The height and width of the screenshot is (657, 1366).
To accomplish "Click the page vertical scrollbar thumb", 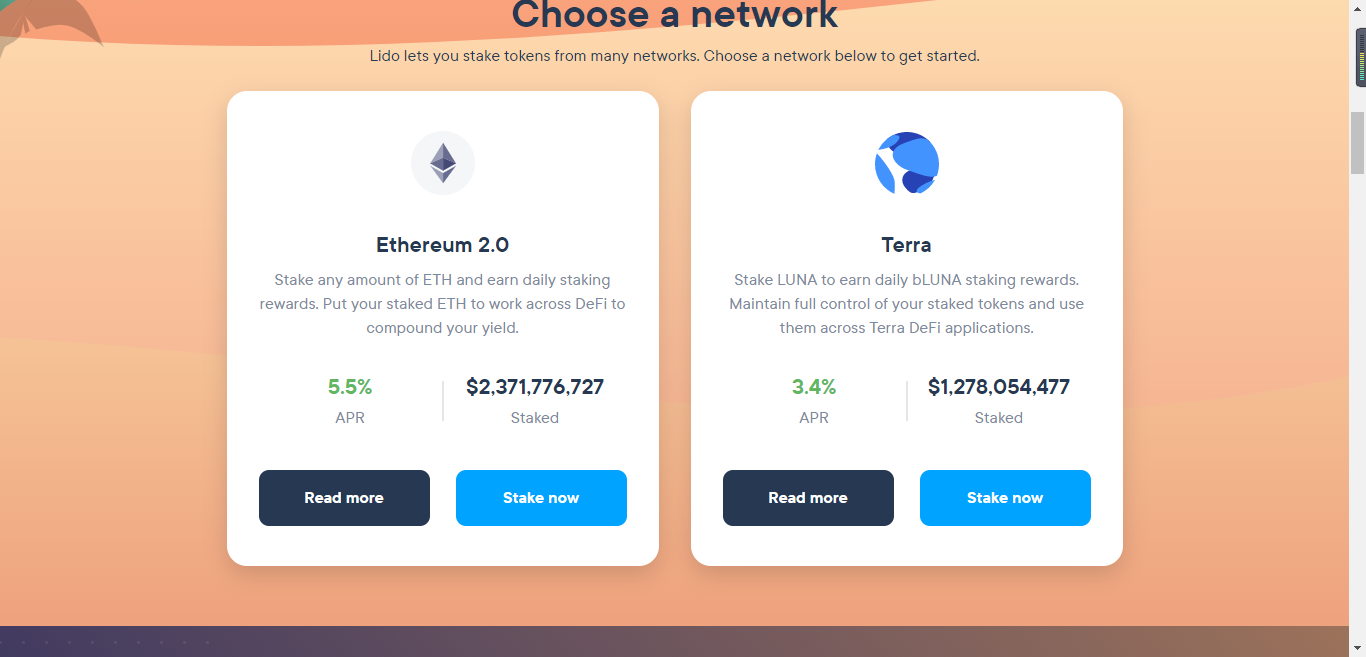I will pyautogui.click(x=1357, y=145).
